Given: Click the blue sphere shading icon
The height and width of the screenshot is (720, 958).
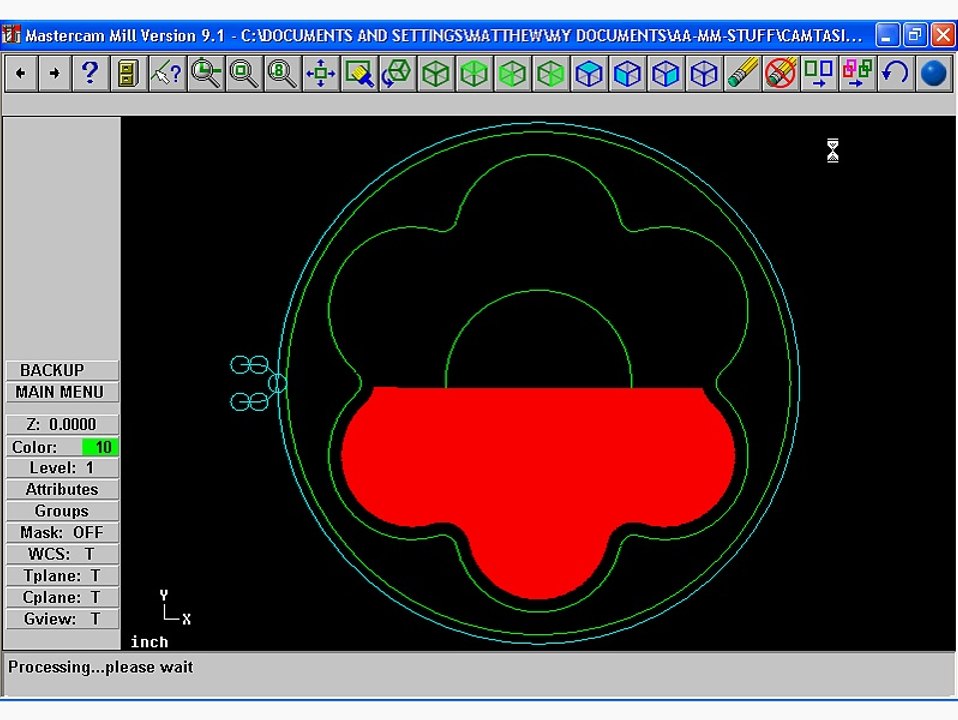Looking at the screenshot, I should click(933, 73).
